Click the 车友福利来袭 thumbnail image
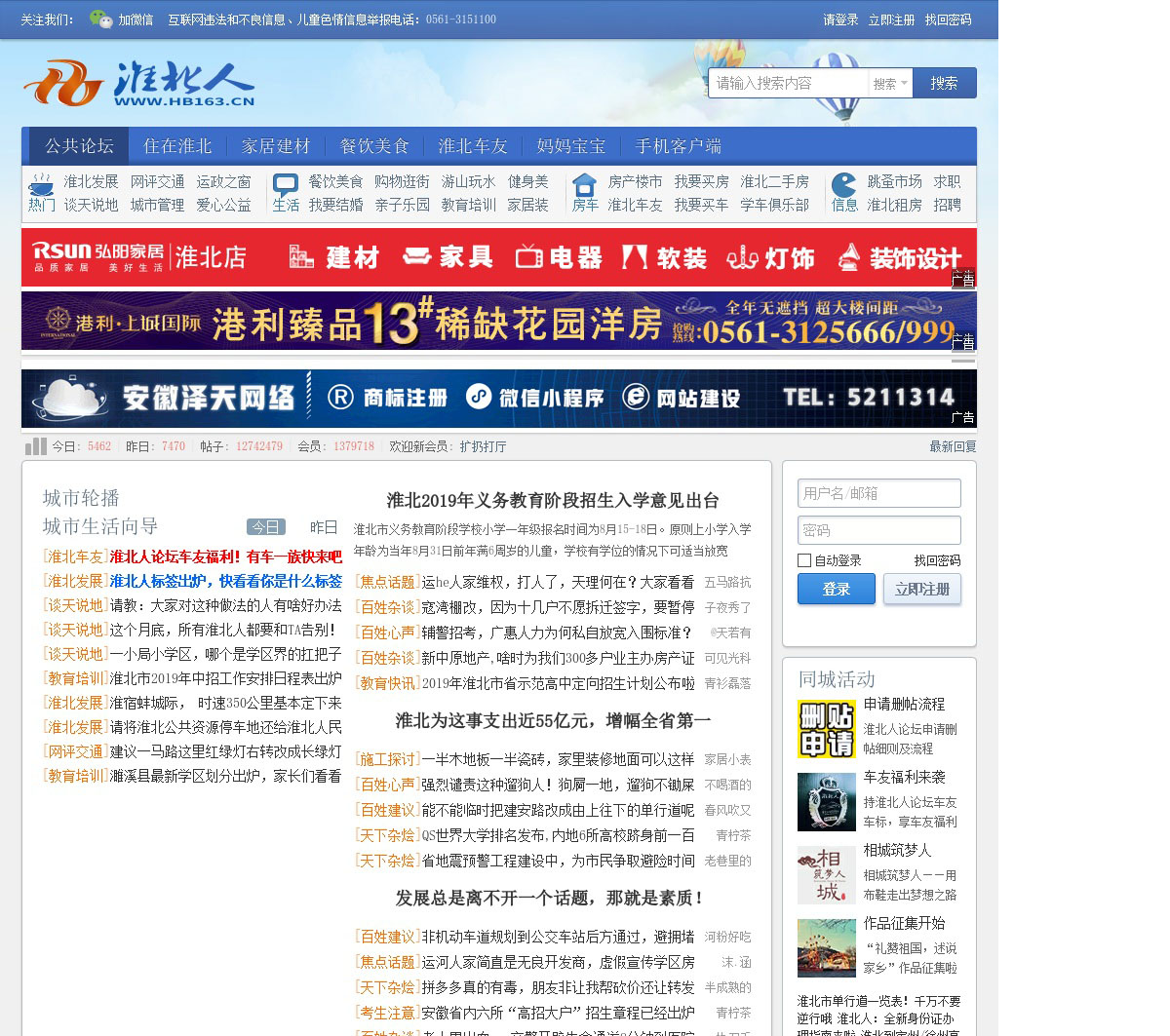Image resolution: width=1170 pixels, height=1036 pixels. click(x=827, y=802)
